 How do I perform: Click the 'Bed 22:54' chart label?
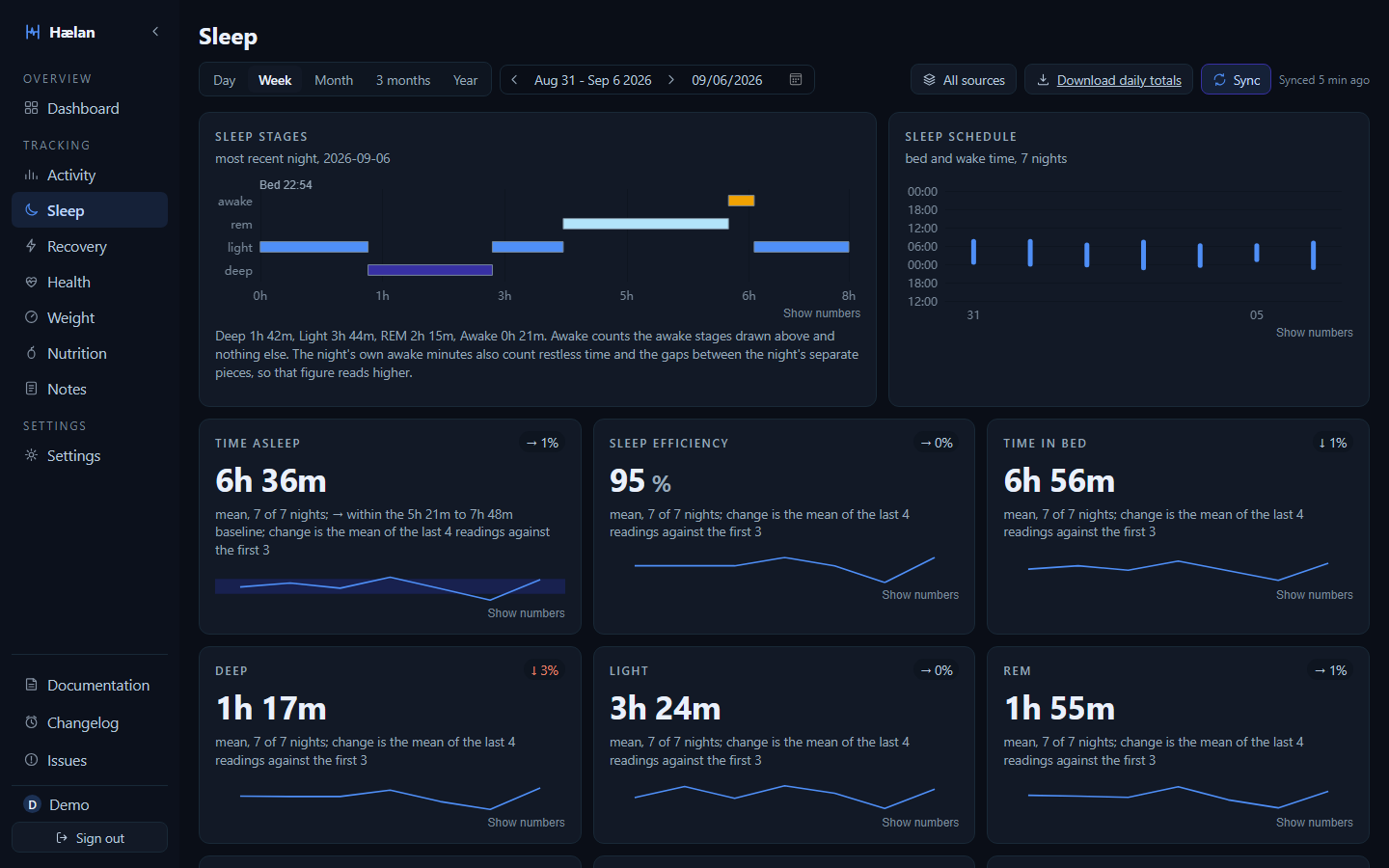[x=286, y=185]
